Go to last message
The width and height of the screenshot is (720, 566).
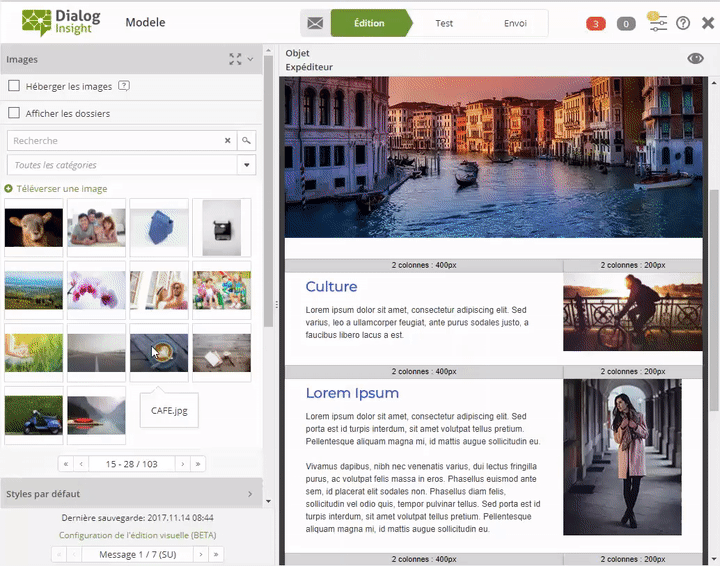coord(216,555)
